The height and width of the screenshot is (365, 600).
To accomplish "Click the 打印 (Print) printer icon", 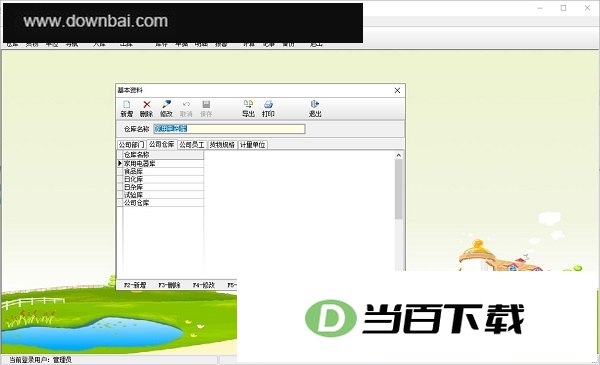I will (268, 109).
